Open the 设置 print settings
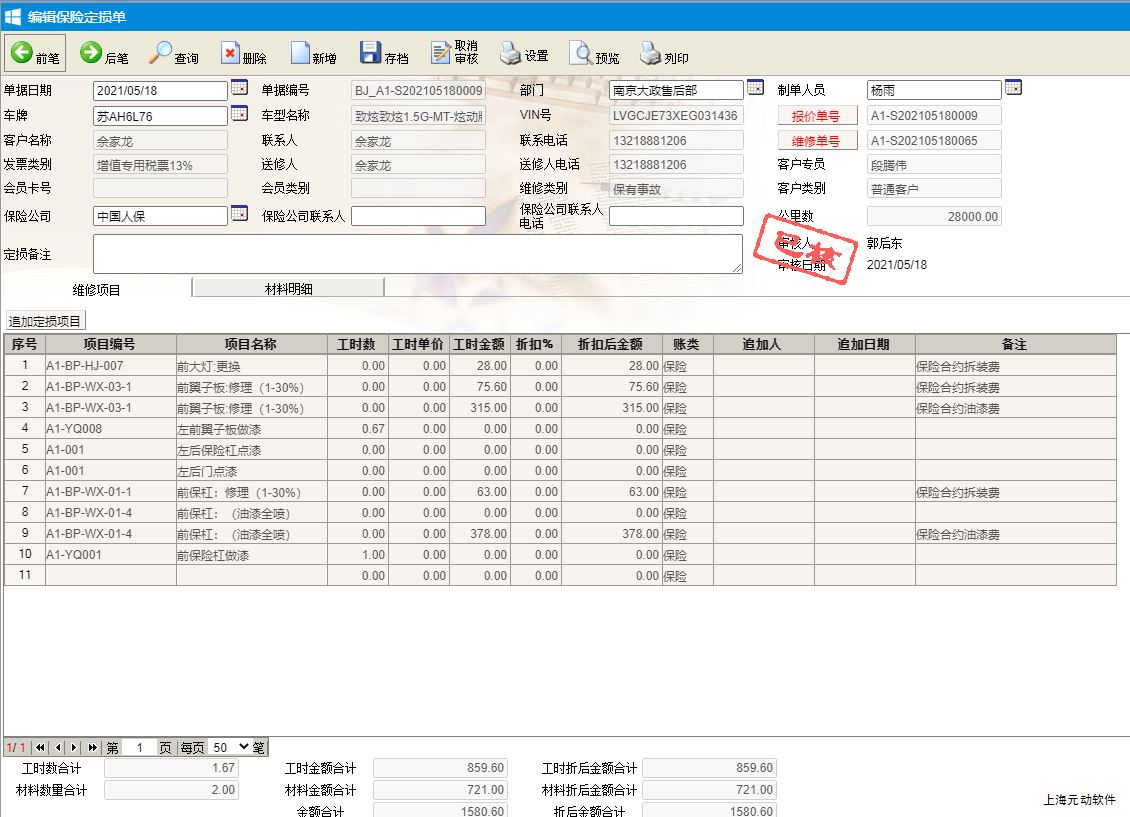The image size is (1130, 817). [x=525, y=54]
